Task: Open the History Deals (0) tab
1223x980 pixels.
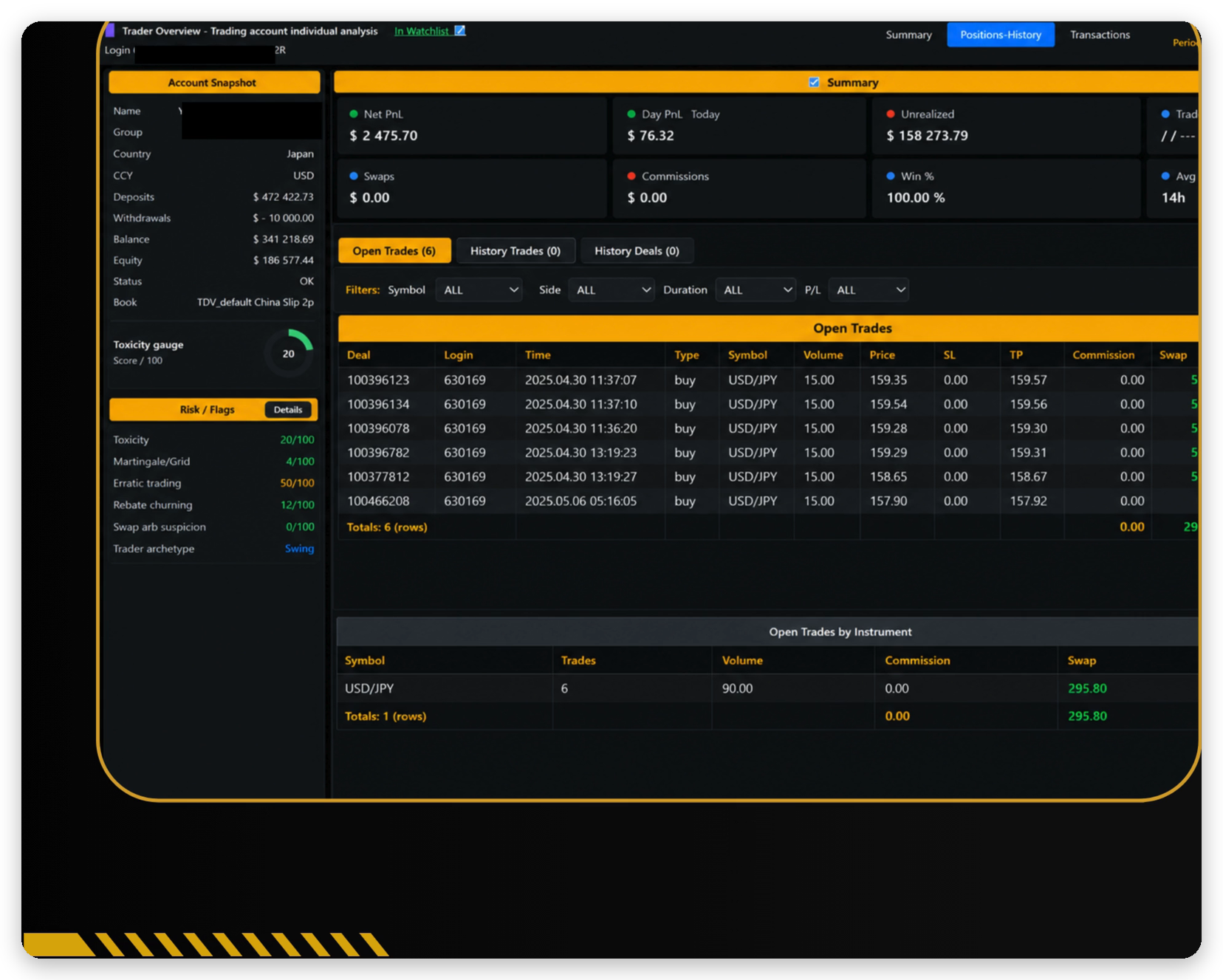Action: [637, 251]
